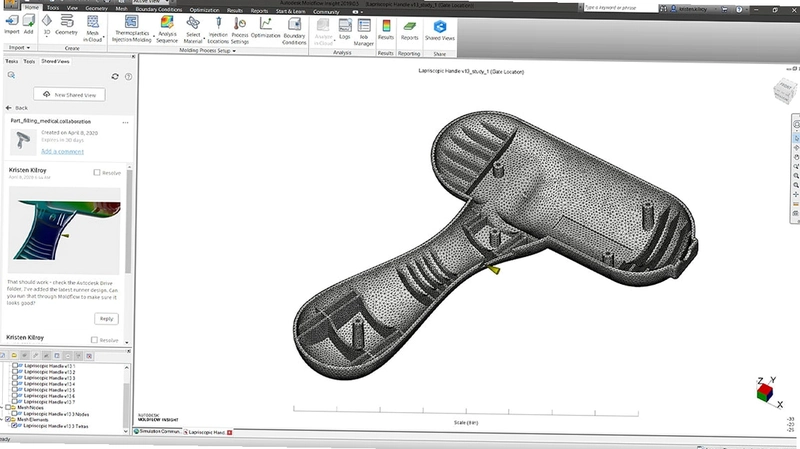Click the ViewCube in the viewport
This screenshot has height=449, width=800.
[785, 91]
